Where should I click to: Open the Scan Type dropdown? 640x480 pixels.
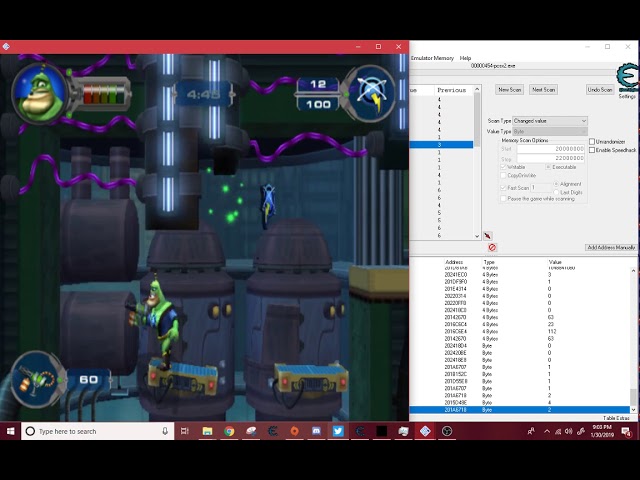(550, 121)
